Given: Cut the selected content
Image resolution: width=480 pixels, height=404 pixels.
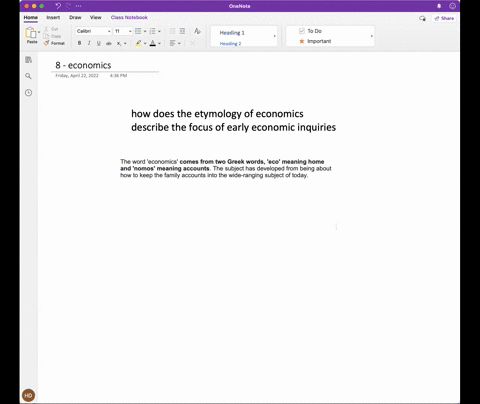Looking at the screenshot, I should (51, 29).
